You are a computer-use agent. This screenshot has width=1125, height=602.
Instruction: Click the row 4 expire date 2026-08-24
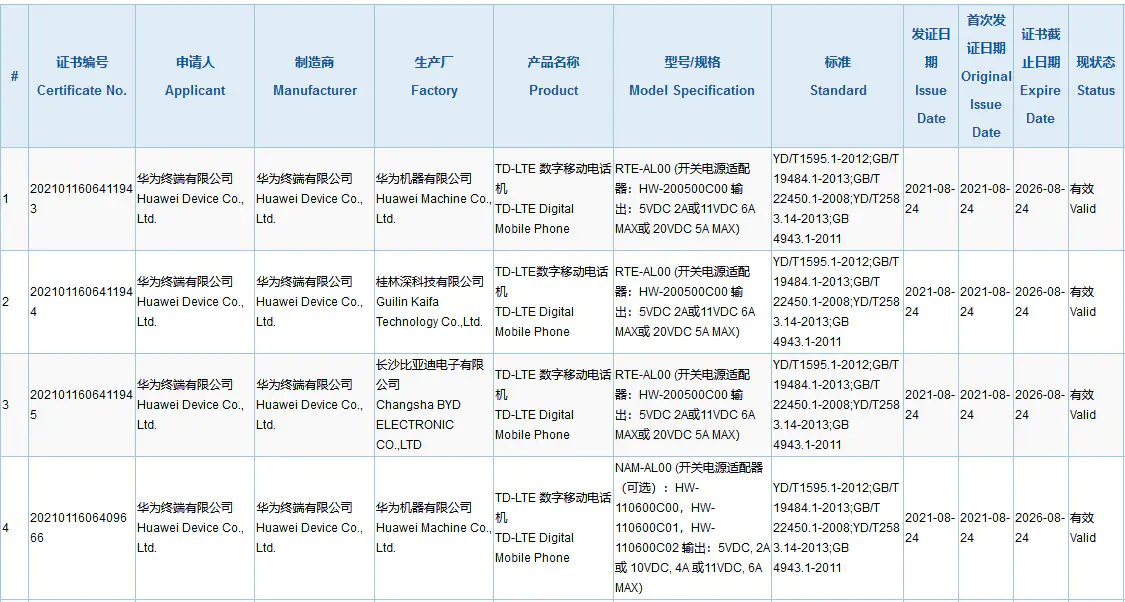click(1040, 527)
